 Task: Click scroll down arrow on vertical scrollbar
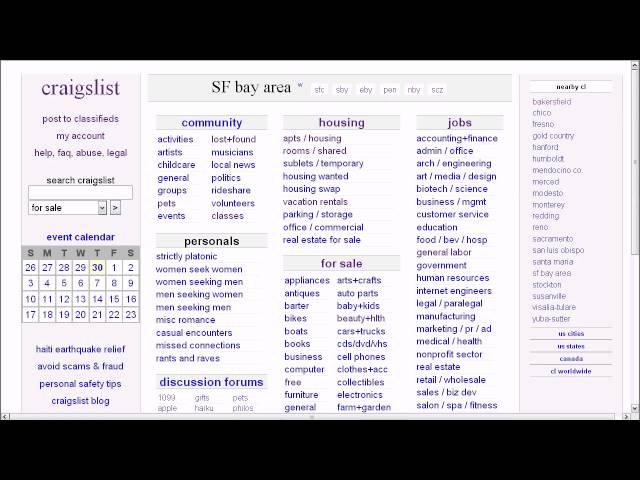click(x=635, y=408)
